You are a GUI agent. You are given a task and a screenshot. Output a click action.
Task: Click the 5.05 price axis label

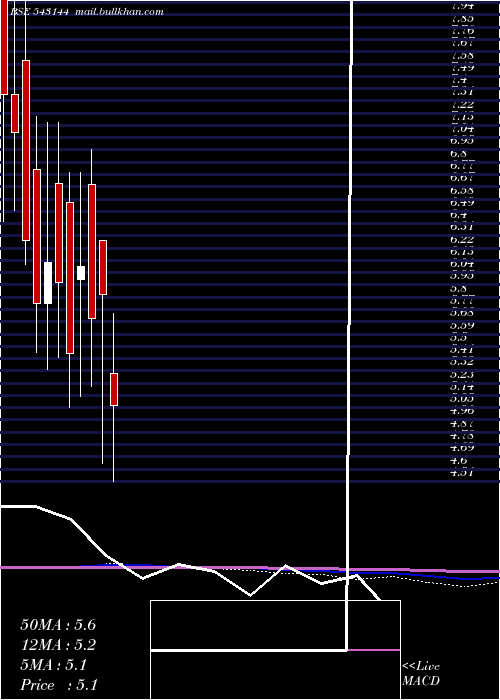click(462, 399)
